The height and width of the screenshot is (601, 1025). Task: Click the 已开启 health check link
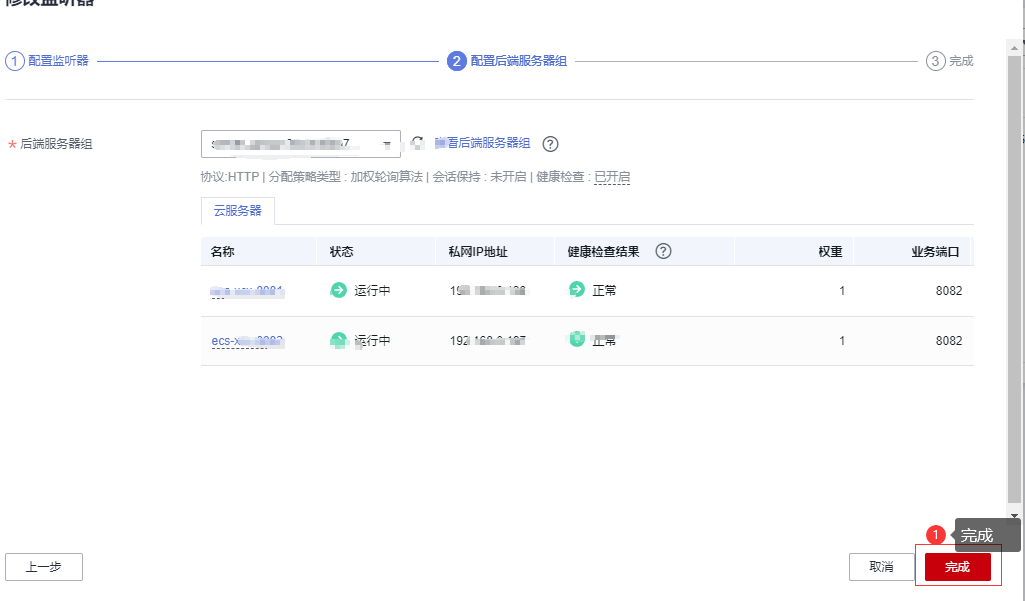point(612,177)
